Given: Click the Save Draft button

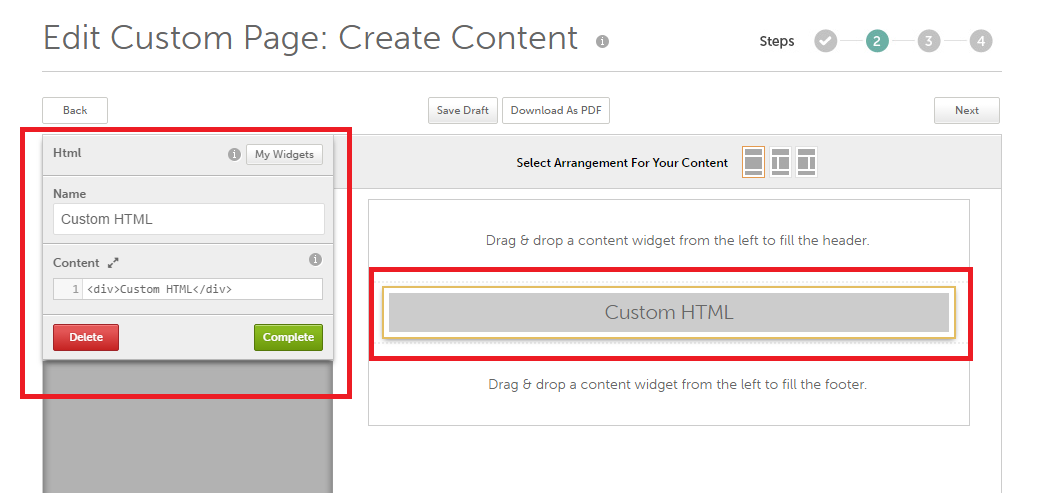Looking at the screenshot, I should 463,111.
